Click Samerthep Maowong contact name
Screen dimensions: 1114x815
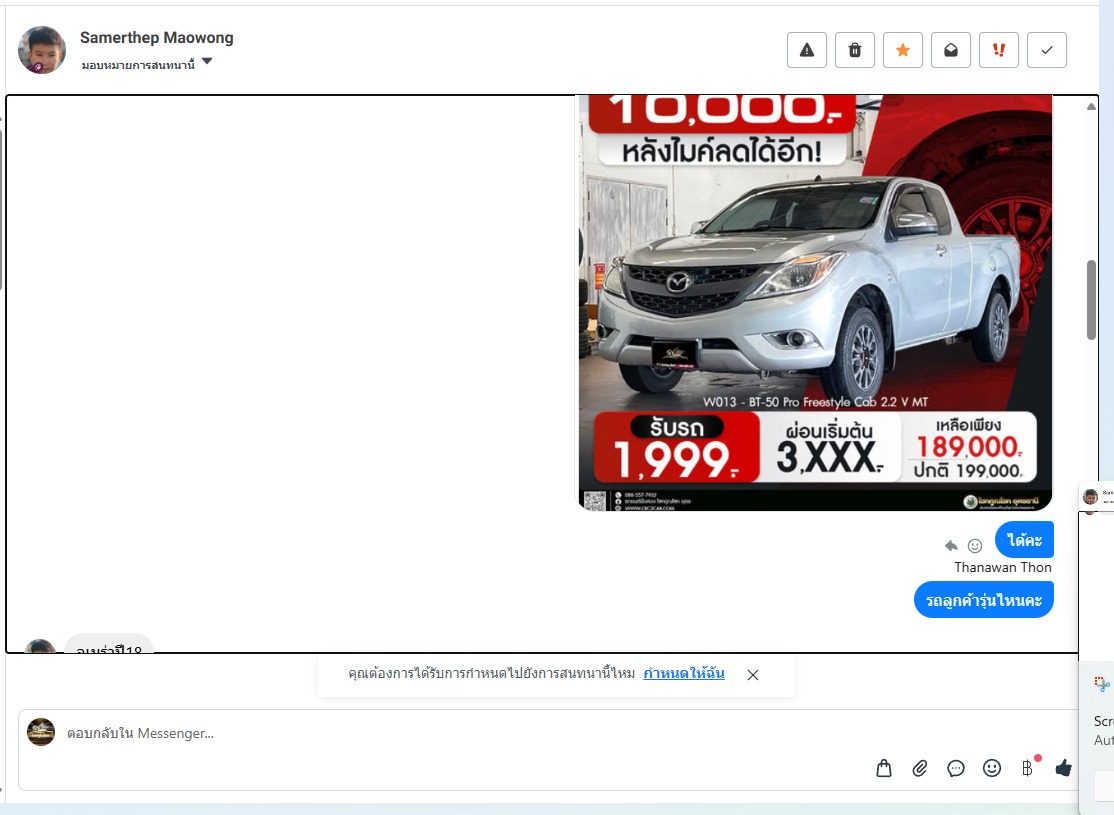coord(156,38)
